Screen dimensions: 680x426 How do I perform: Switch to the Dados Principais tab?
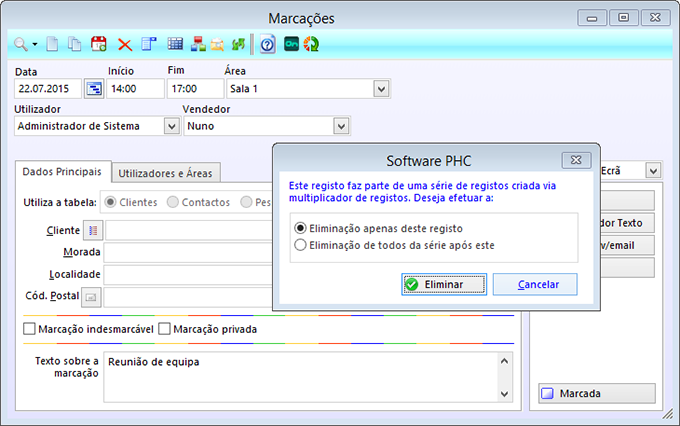(x=62, y=172)
